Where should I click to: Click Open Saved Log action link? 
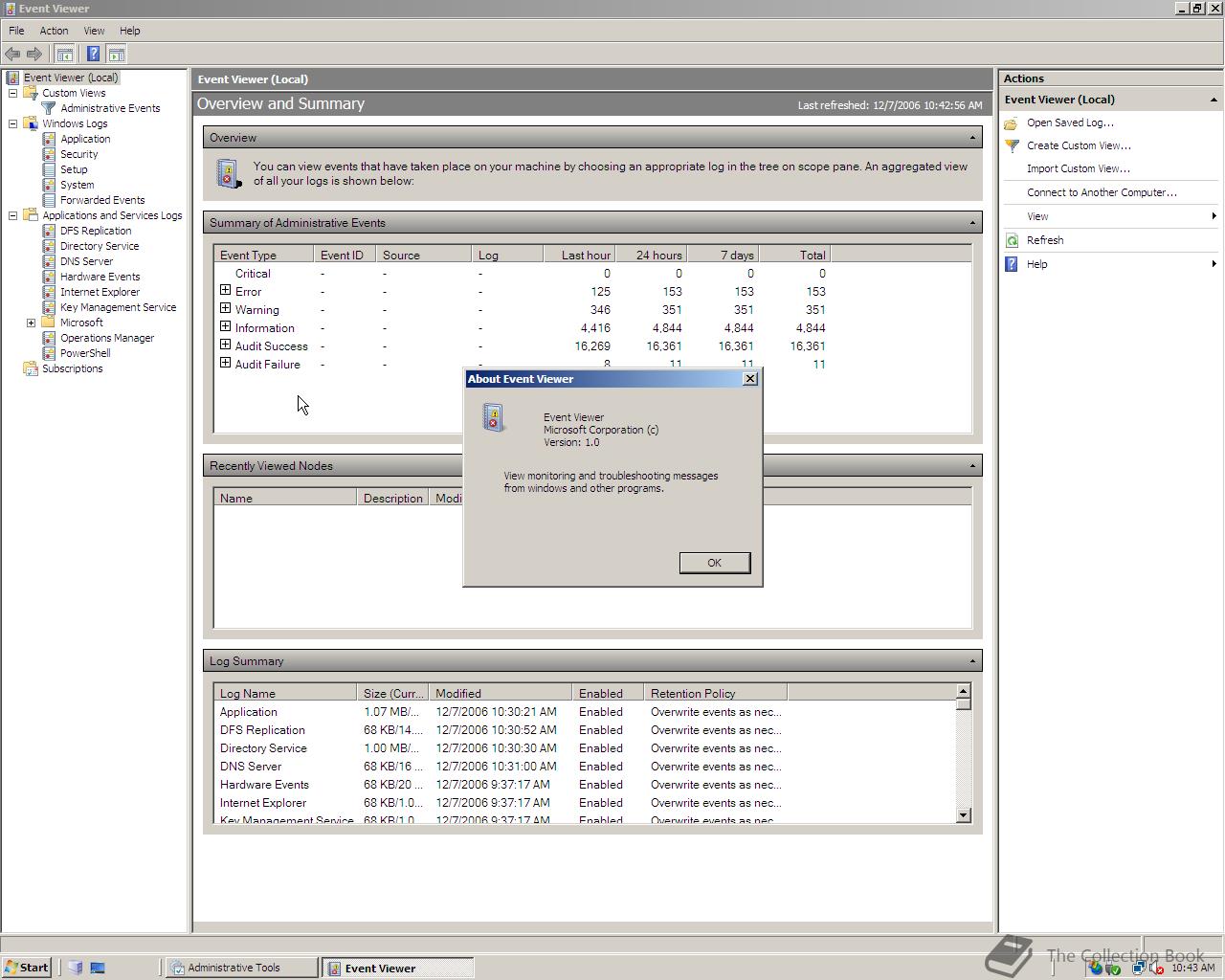[x=1070, y=122]
